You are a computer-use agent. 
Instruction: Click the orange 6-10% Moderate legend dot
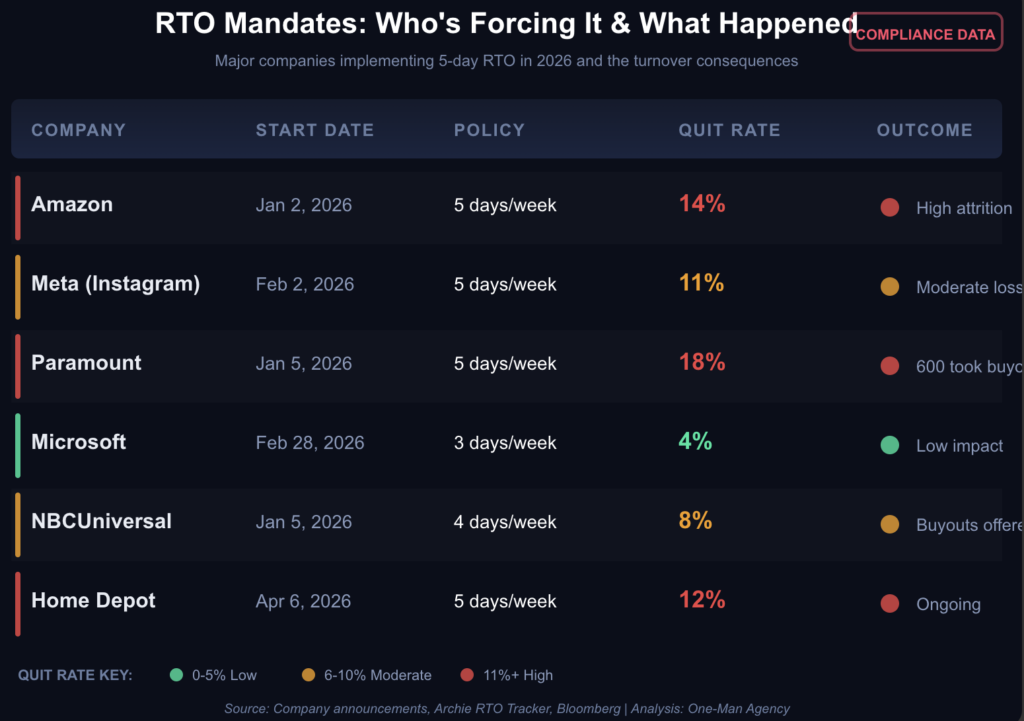[x=308, y=675]
